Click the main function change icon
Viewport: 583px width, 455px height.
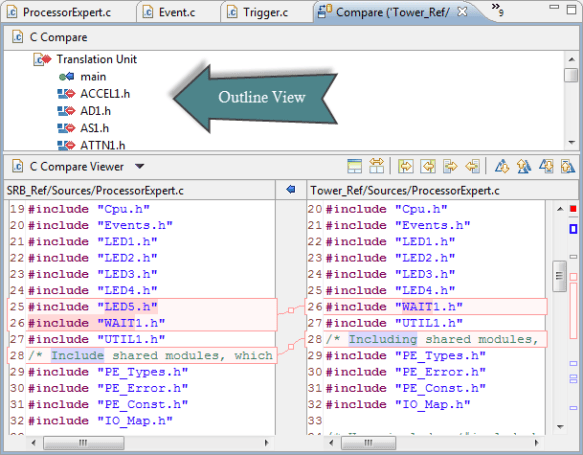click(x=67, y=77)
